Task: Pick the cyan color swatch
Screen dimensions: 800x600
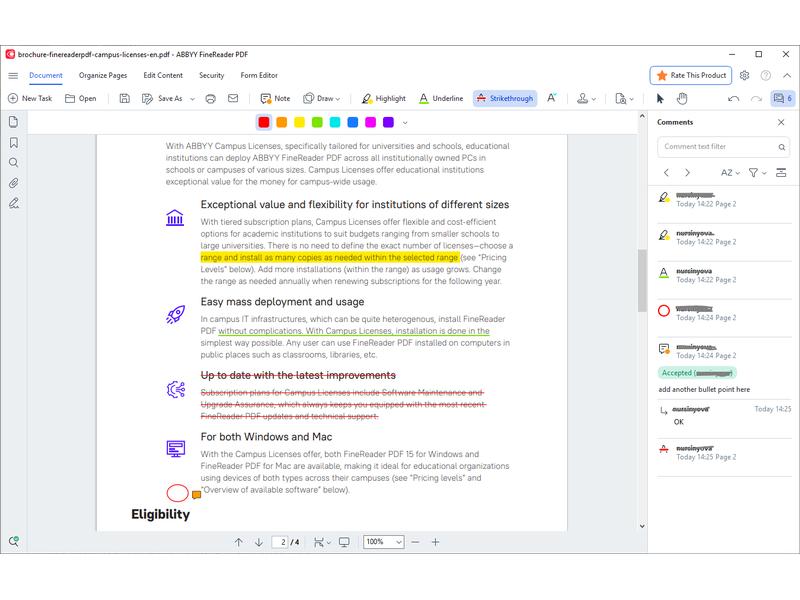Action: coord(335,122)
